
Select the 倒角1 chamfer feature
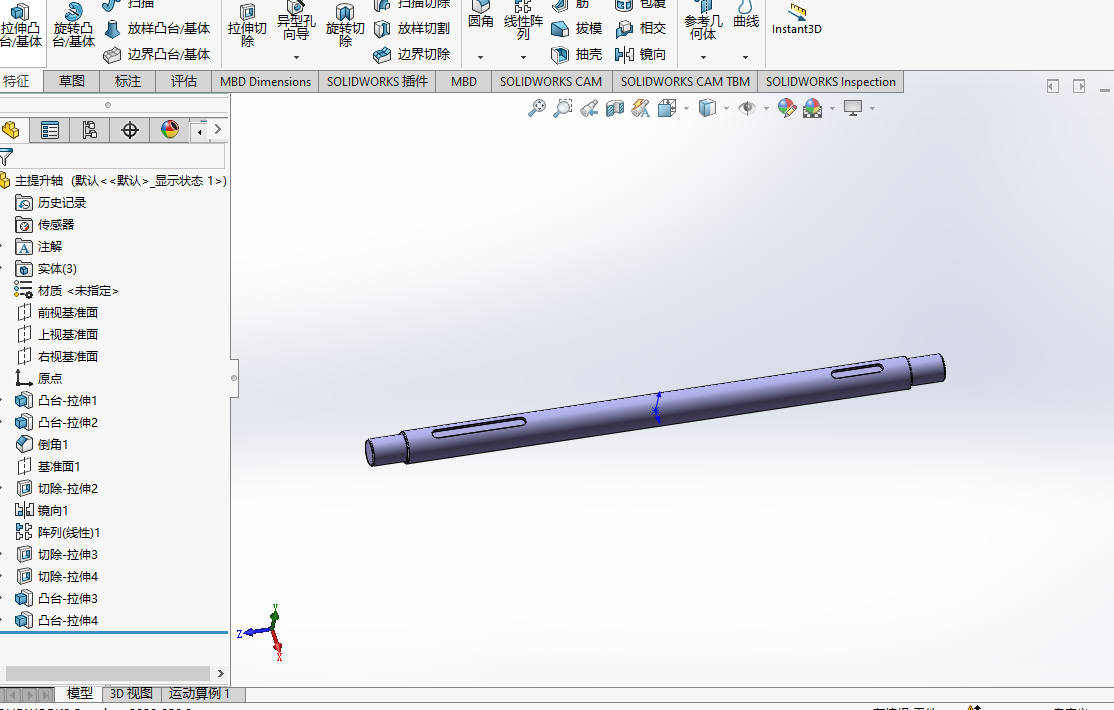point(43,444)
